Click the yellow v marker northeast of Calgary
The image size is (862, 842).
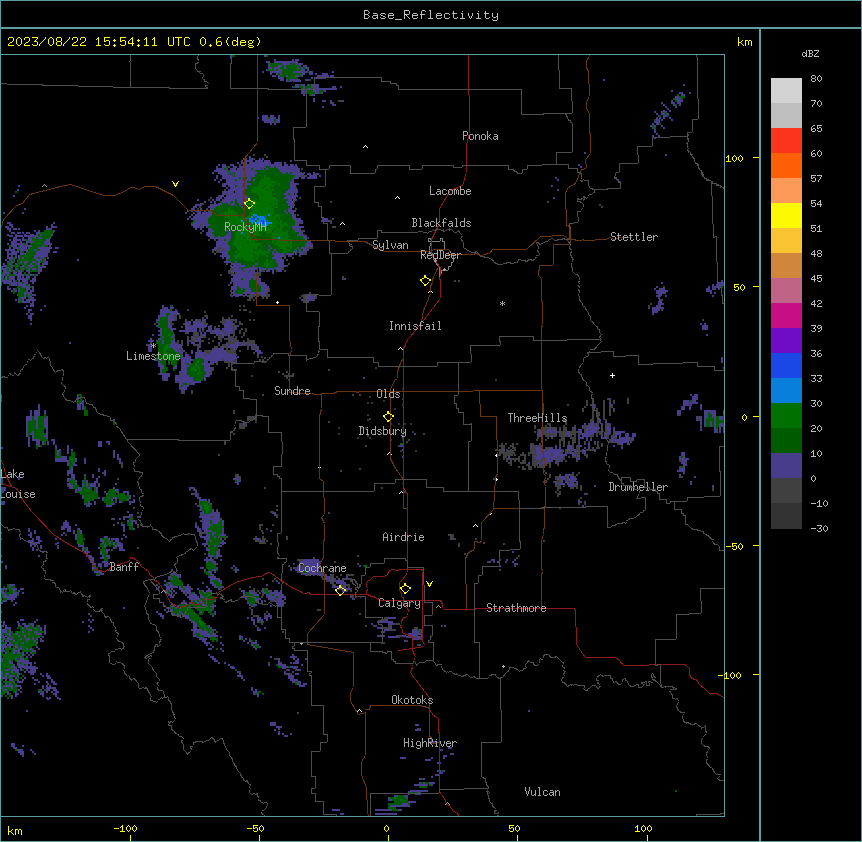point(429,584)
